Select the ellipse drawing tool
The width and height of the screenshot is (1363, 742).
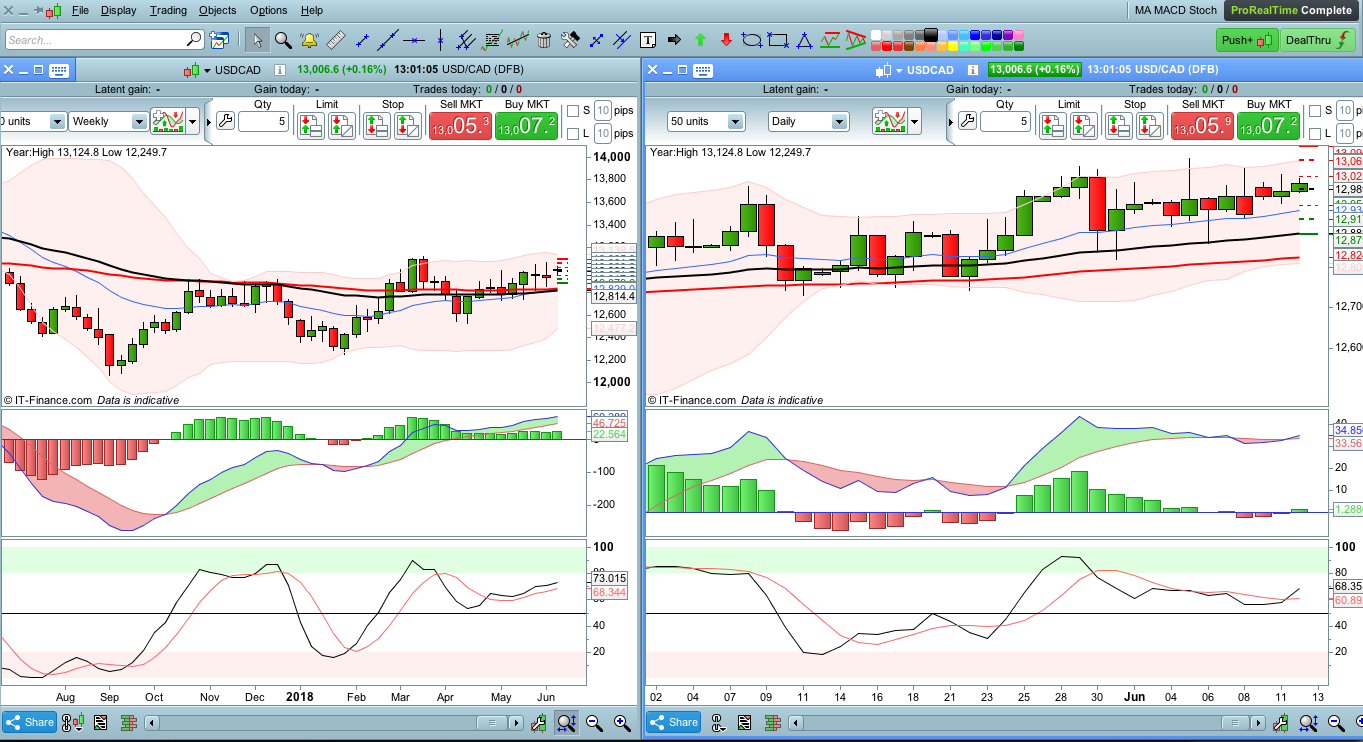click(752, 40)
